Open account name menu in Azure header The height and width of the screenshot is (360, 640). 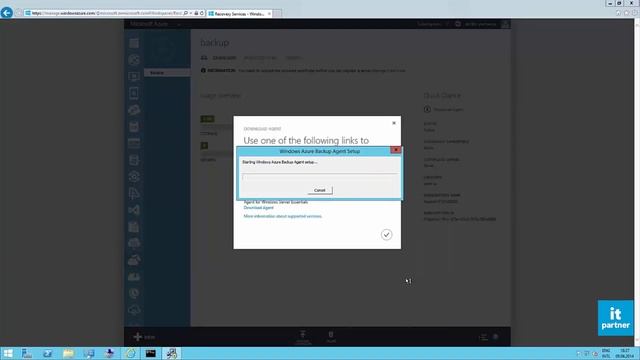tap(480, 24)
